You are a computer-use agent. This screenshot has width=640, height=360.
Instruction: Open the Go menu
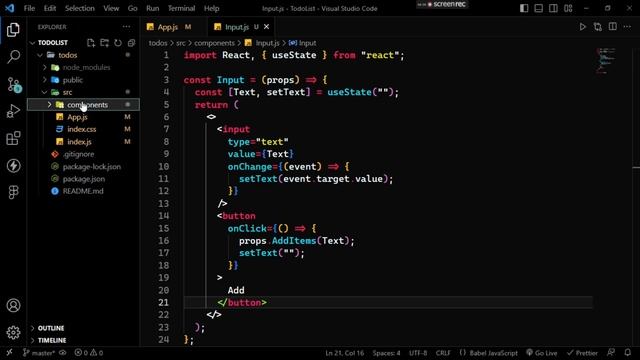pos(132,8)
